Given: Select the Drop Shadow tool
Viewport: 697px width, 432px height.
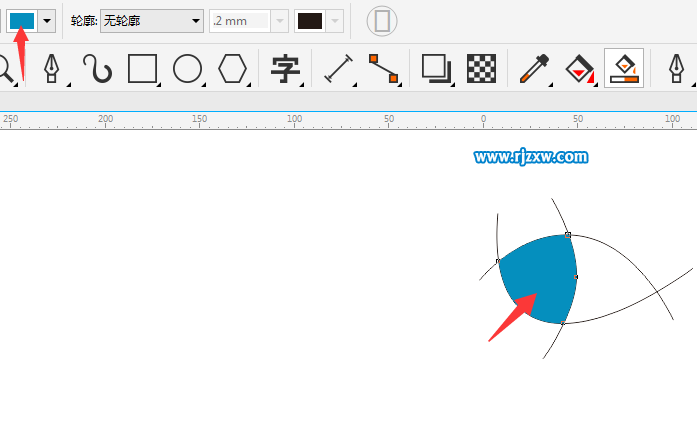Looking at the screenshot, I should coord(436,68).
